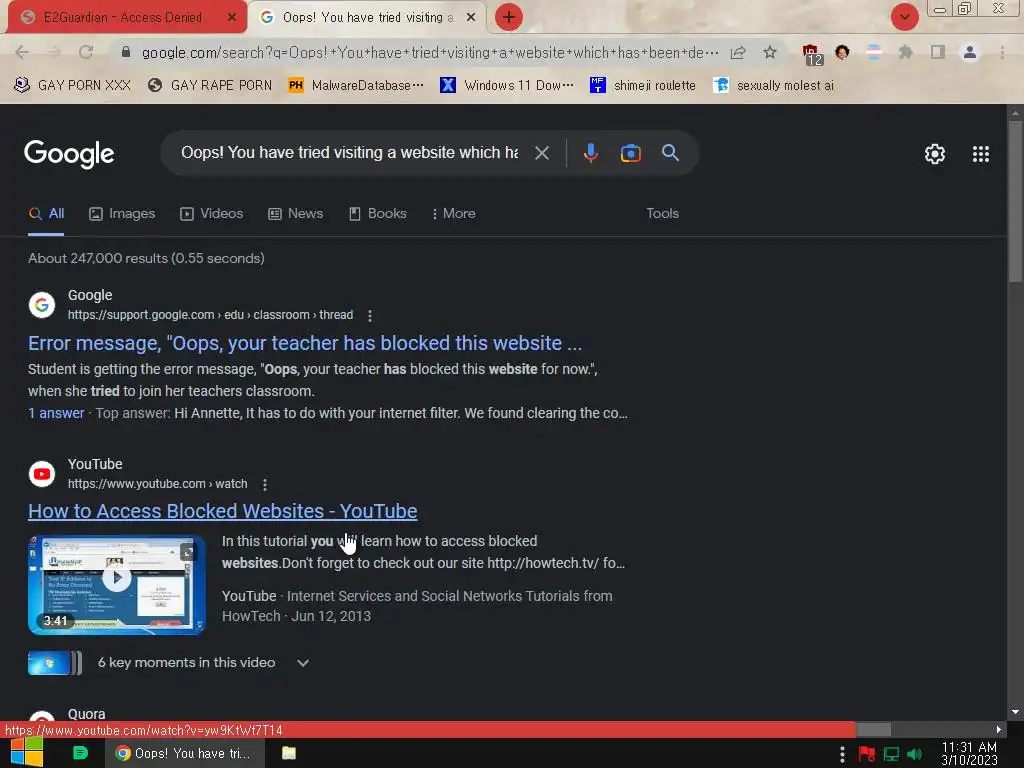Open more options for youtube.com result
The width and height of the screenshot is (1024, 768).
point(264,485)
